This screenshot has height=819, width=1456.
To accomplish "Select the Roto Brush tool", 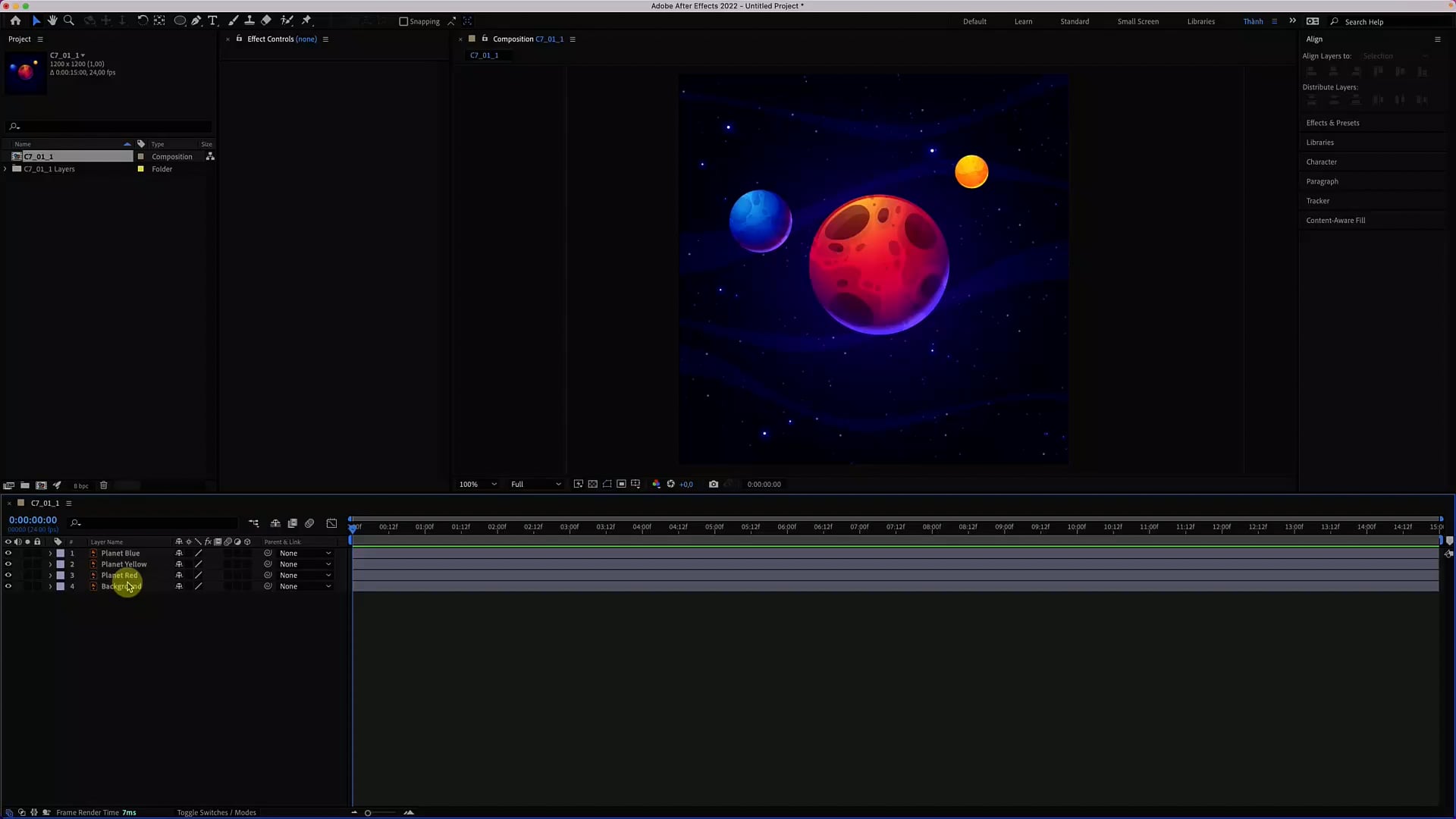I will click(287, 20).
